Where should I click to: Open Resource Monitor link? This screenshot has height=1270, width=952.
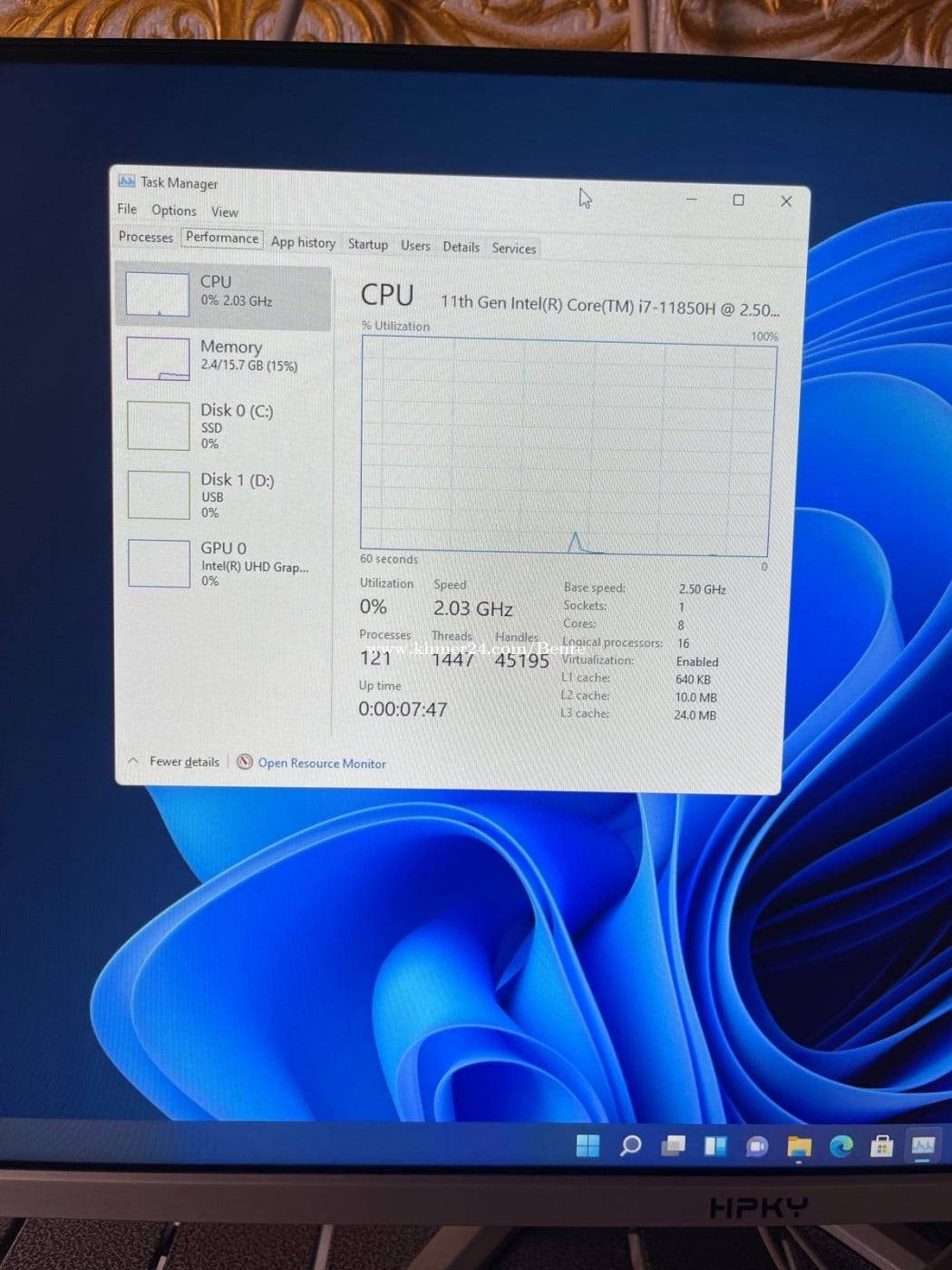coord(322,764)
